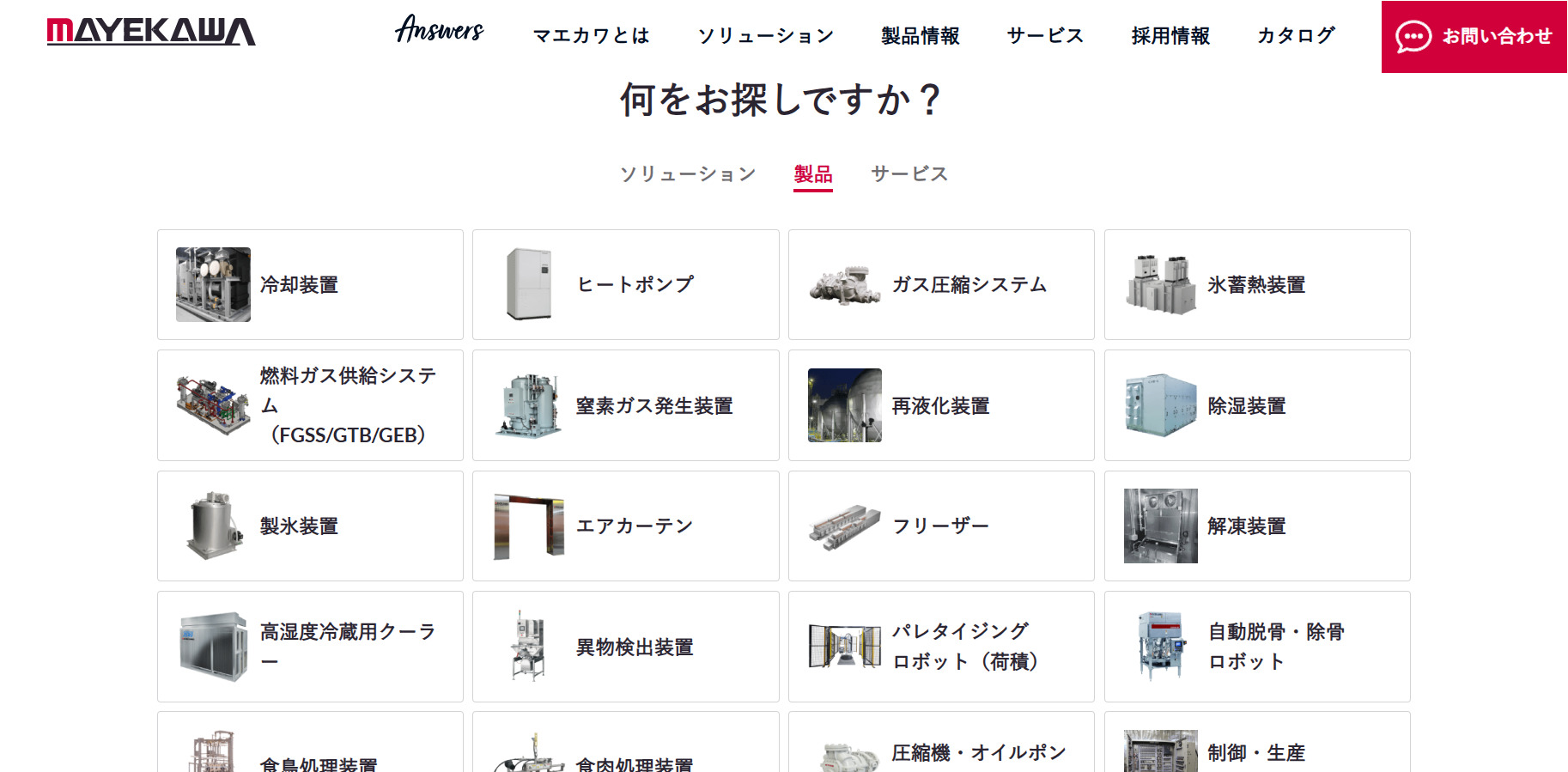Click the パレタイジングロボット image
Viewport: 1568px width, 772px height.
pyautogui.click(x=845, y=647)
